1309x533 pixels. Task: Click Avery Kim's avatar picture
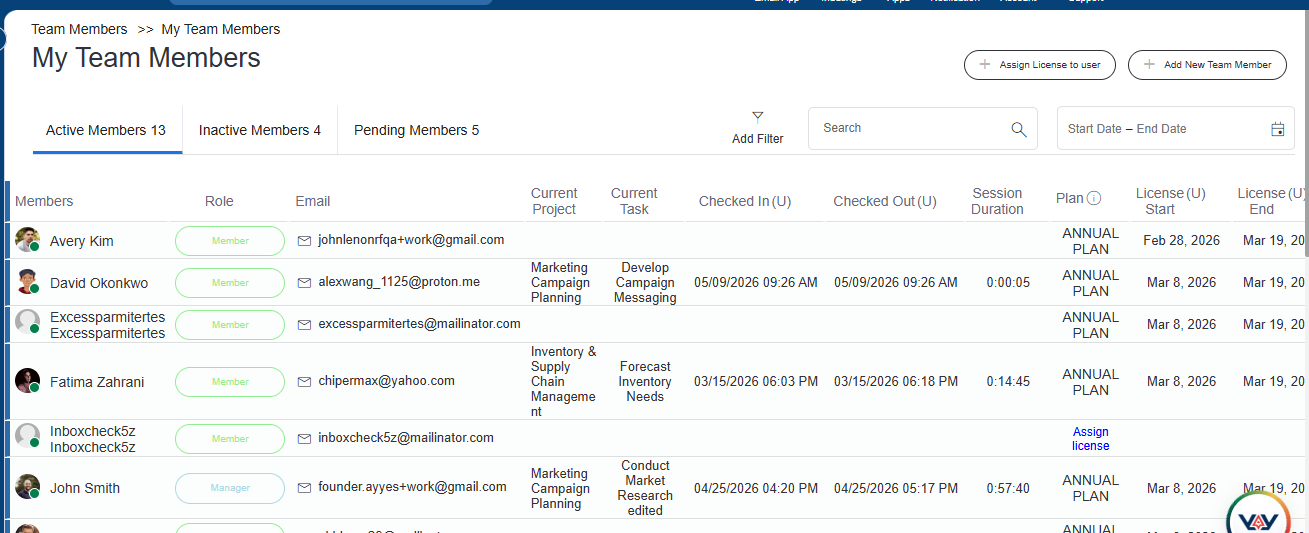[x=27, y=240]
